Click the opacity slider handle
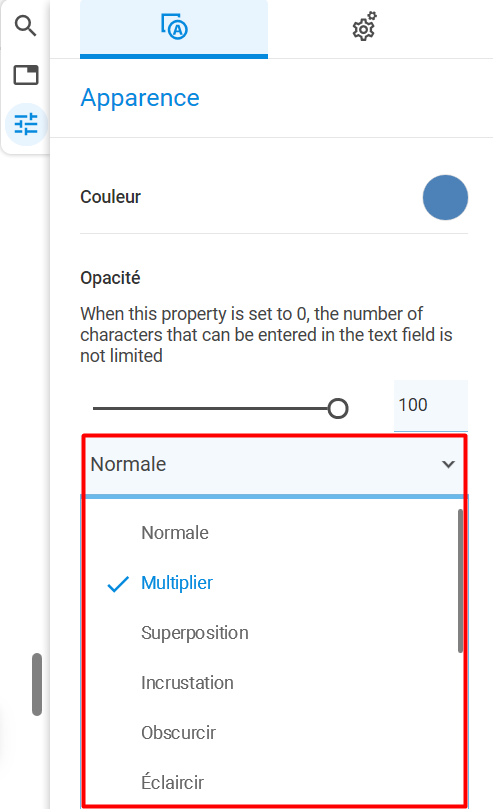The image size is (495, 809). [x=338, y=409]
